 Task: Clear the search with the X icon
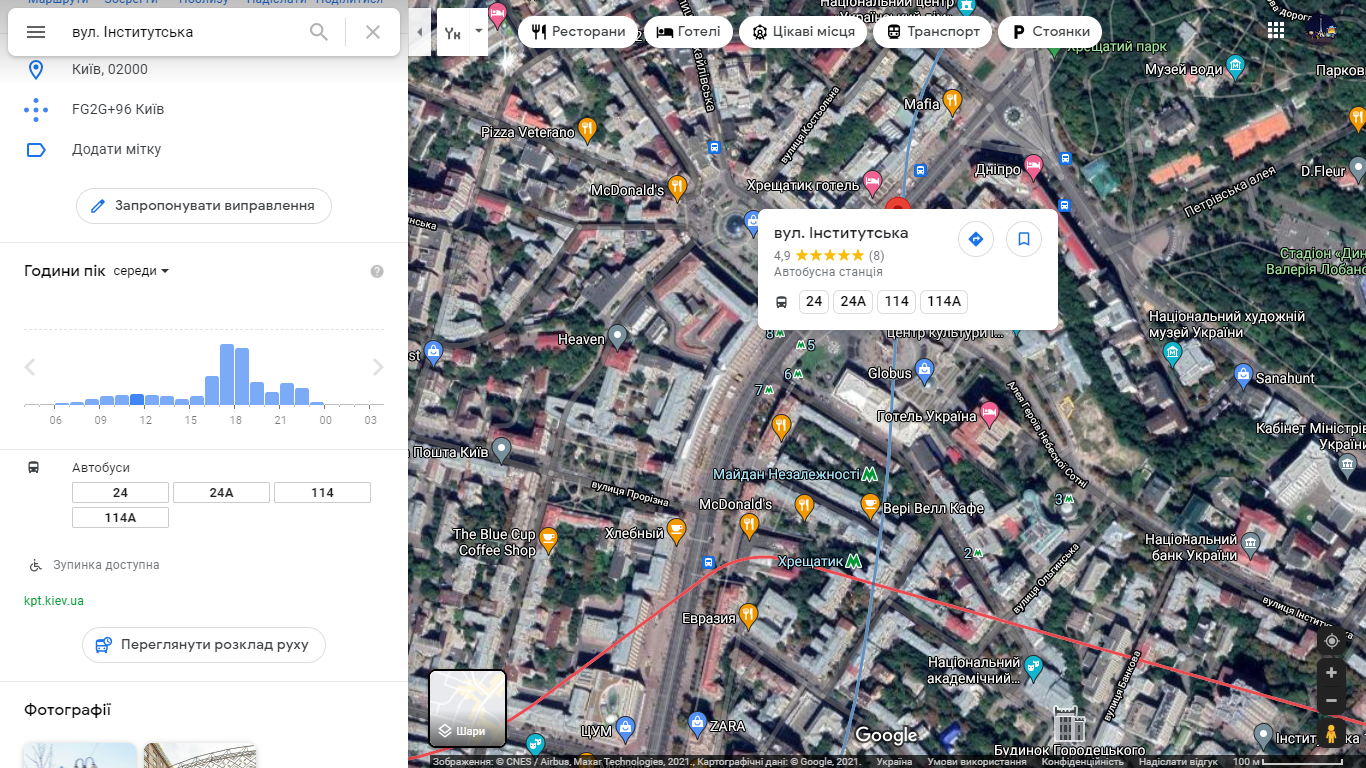(x=373, y=32)
